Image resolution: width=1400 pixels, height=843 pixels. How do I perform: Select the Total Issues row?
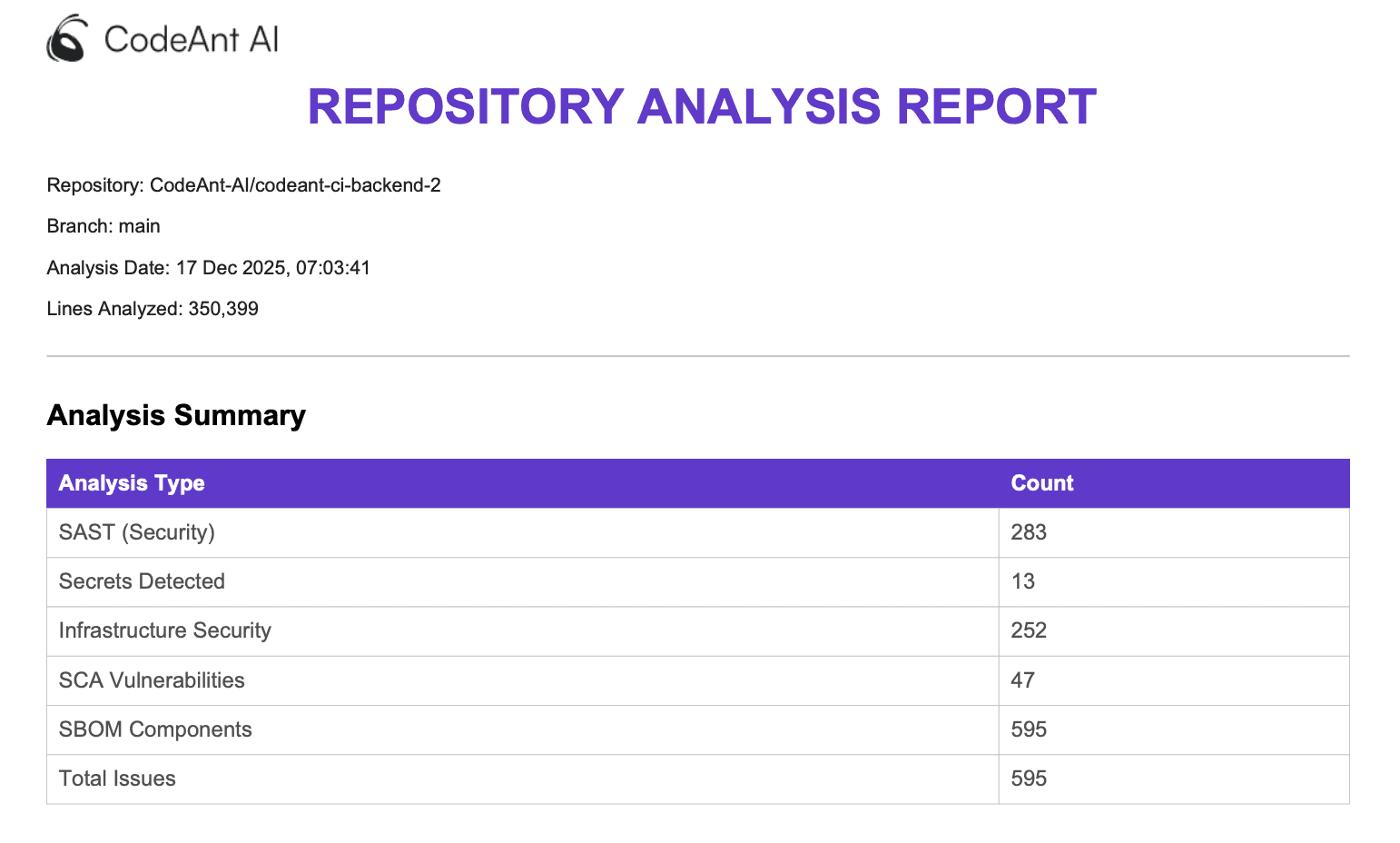click(x=116, y=779)
